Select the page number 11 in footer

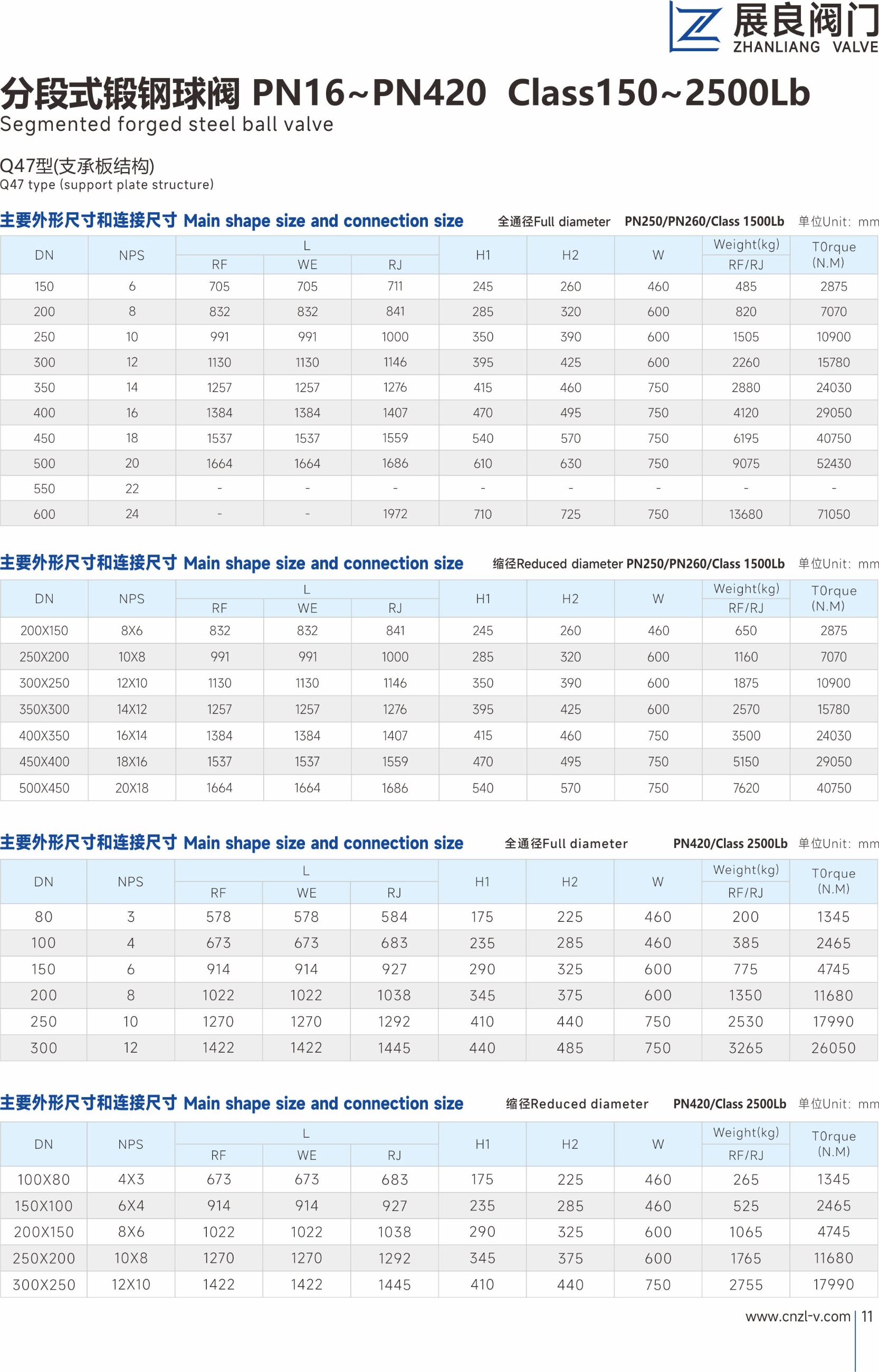point(867,1316)
